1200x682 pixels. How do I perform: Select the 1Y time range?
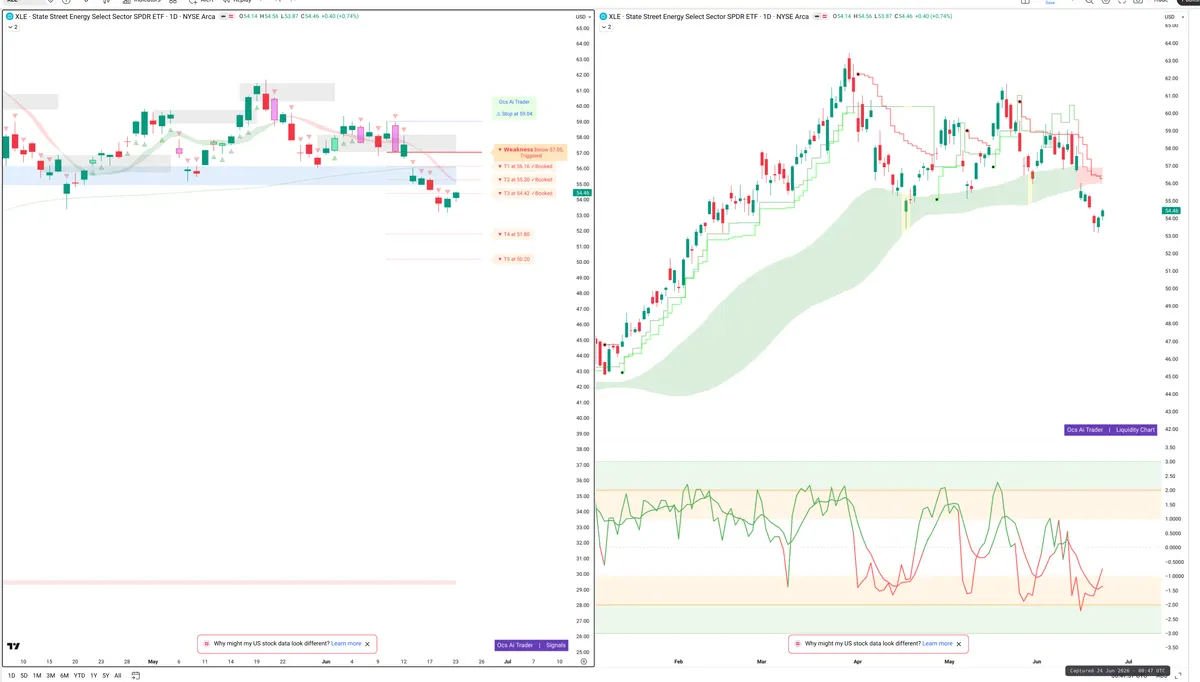coord(93,675)
